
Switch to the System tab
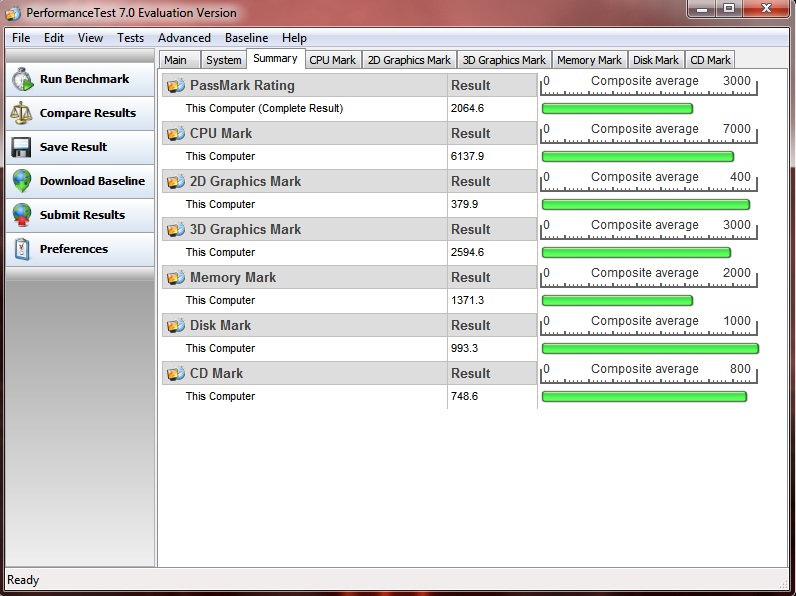coord(223,60)
